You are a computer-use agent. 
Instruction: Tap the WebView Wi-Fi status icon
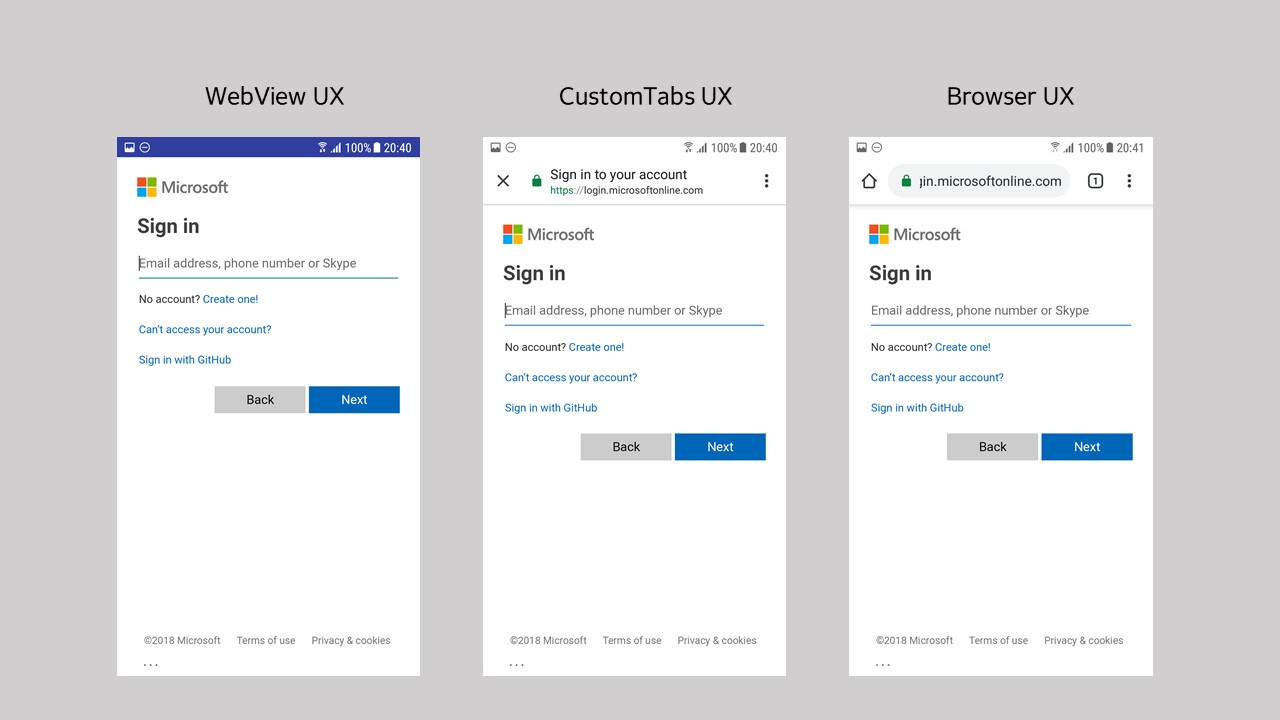point(322,148)
